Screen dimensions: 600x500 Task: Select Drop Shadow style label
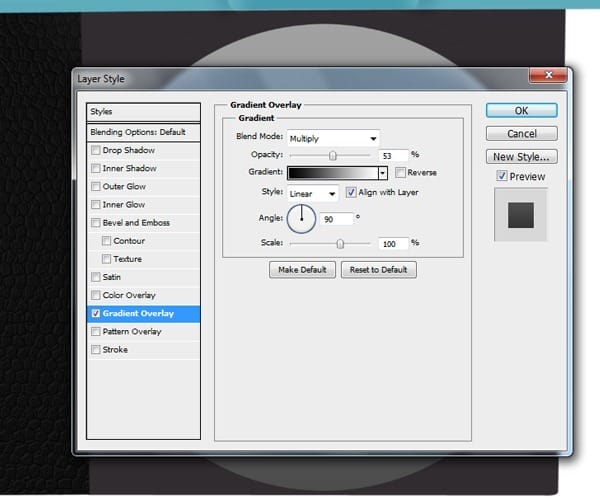click(x=129, y=150)
